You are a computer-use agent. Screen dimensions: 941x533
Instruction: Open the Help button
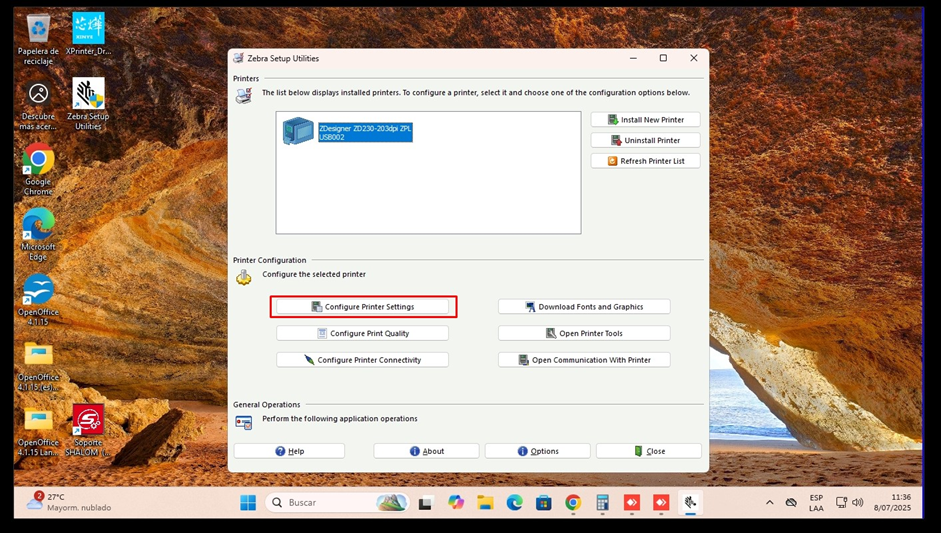[289, 451]
